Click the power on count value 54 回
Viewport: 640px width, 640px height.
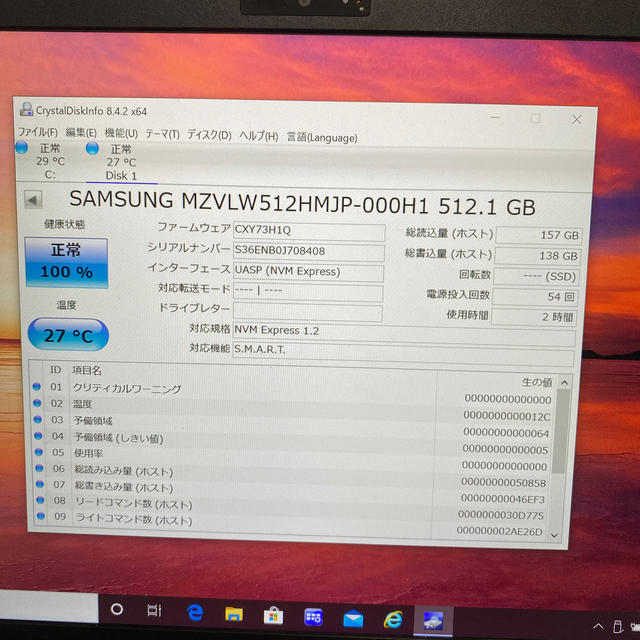[535, 297]
